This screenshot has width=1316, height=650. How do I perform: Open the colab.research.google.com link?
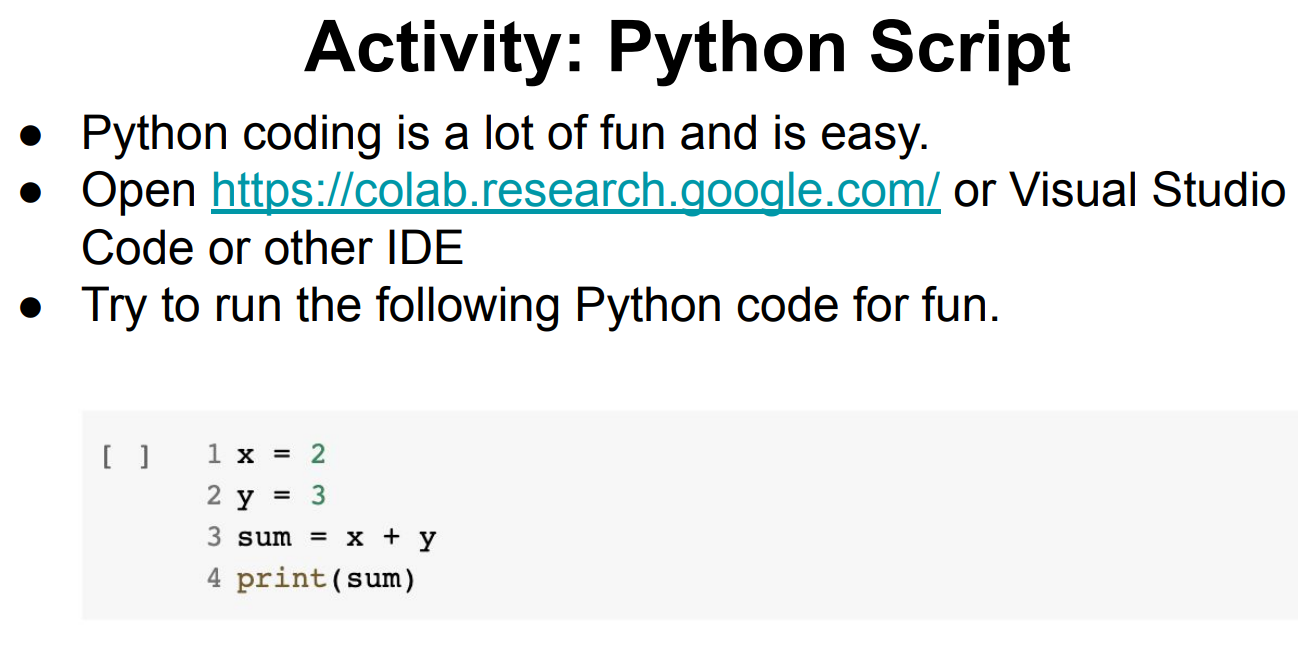point(575,190)
